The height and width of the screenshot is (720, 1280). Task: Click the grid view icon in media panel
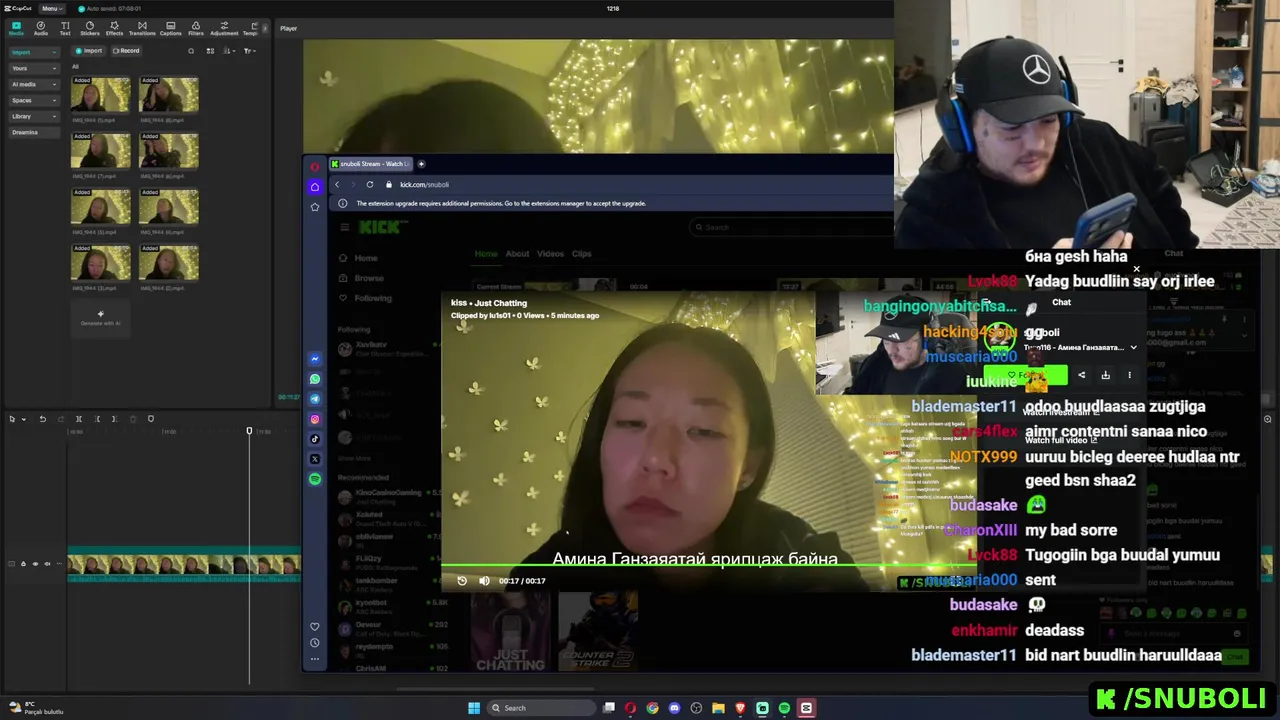(210, 51)
